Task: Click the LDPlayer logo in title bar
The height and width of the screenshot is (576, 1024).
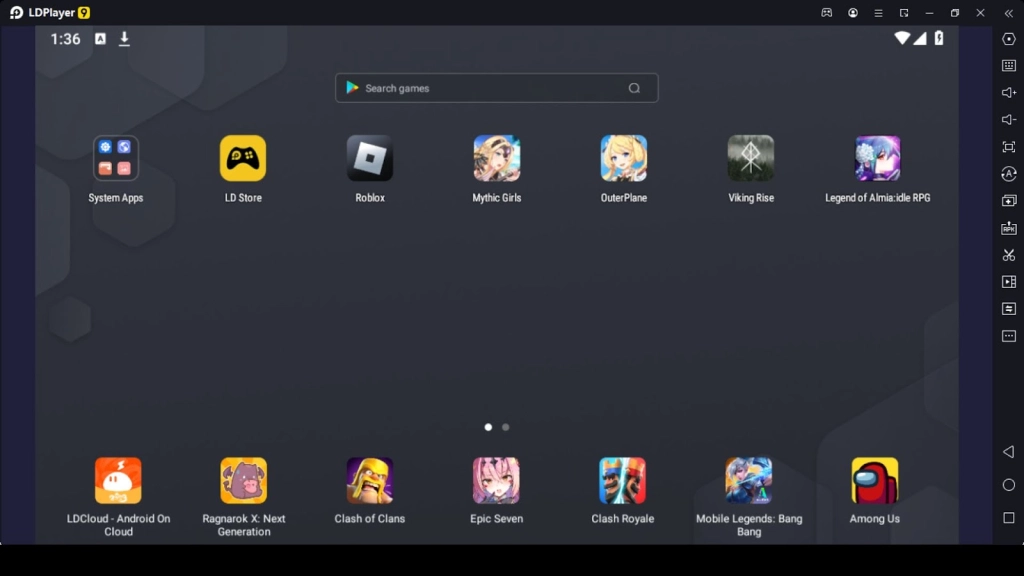Action: (x=16, y=12)
